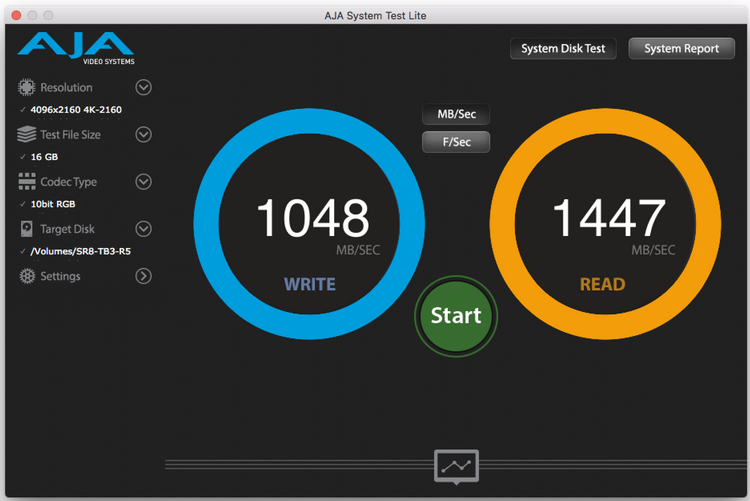Click the READ gauge label
The height and width of the screenshot is (501, 750).
point(603,284)
